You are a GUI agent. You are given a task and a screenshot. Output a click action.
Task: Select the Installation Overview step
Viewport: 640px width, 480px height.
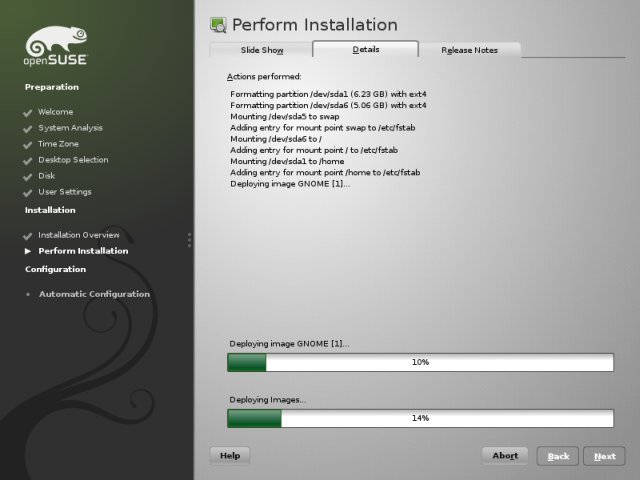click(x=79, y=235)
